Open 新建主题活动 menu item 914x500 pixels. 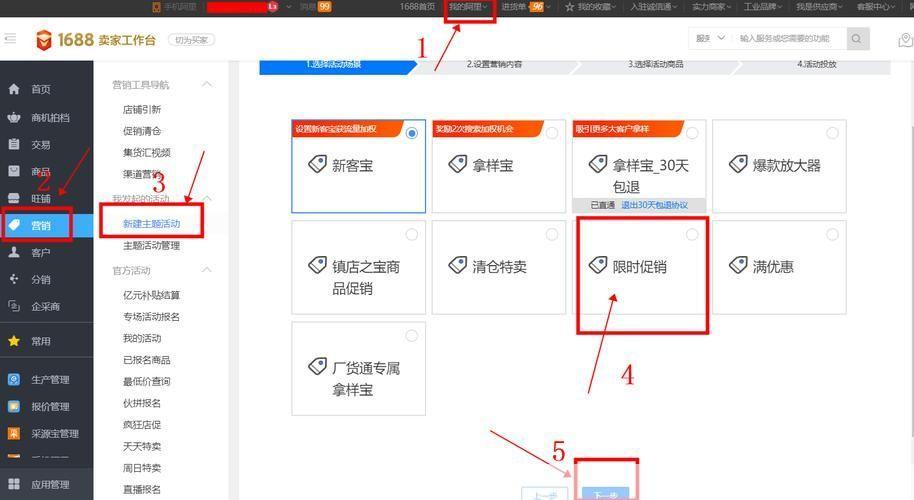point(151,224)
